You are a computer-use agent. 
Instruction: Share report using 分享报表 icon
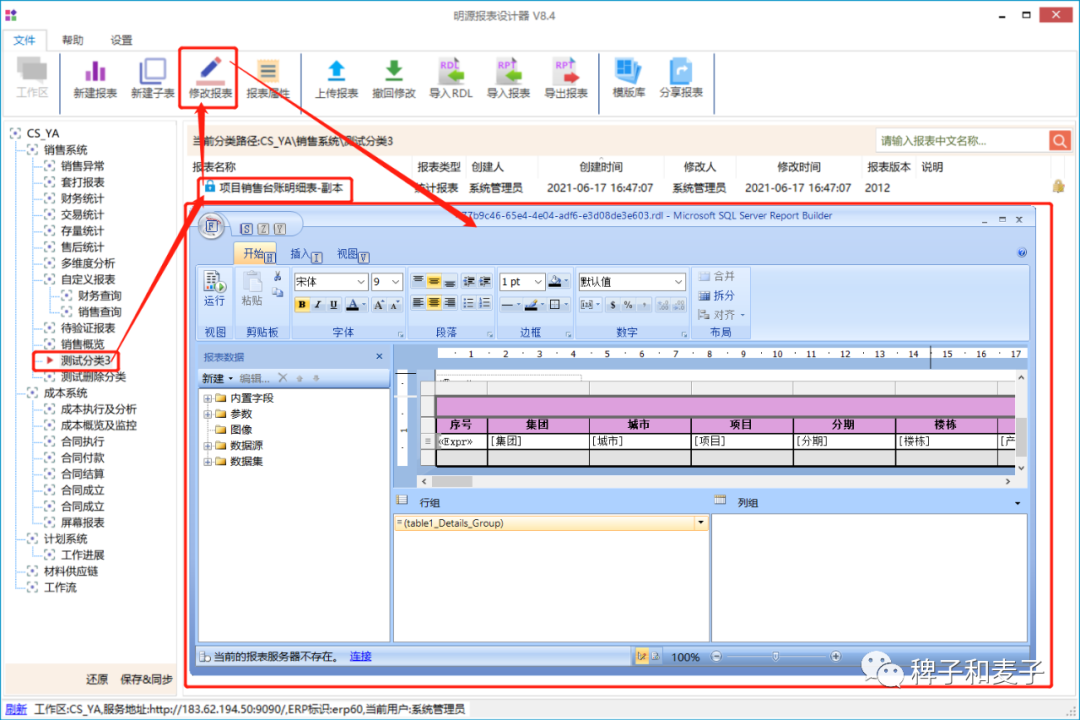681,79
